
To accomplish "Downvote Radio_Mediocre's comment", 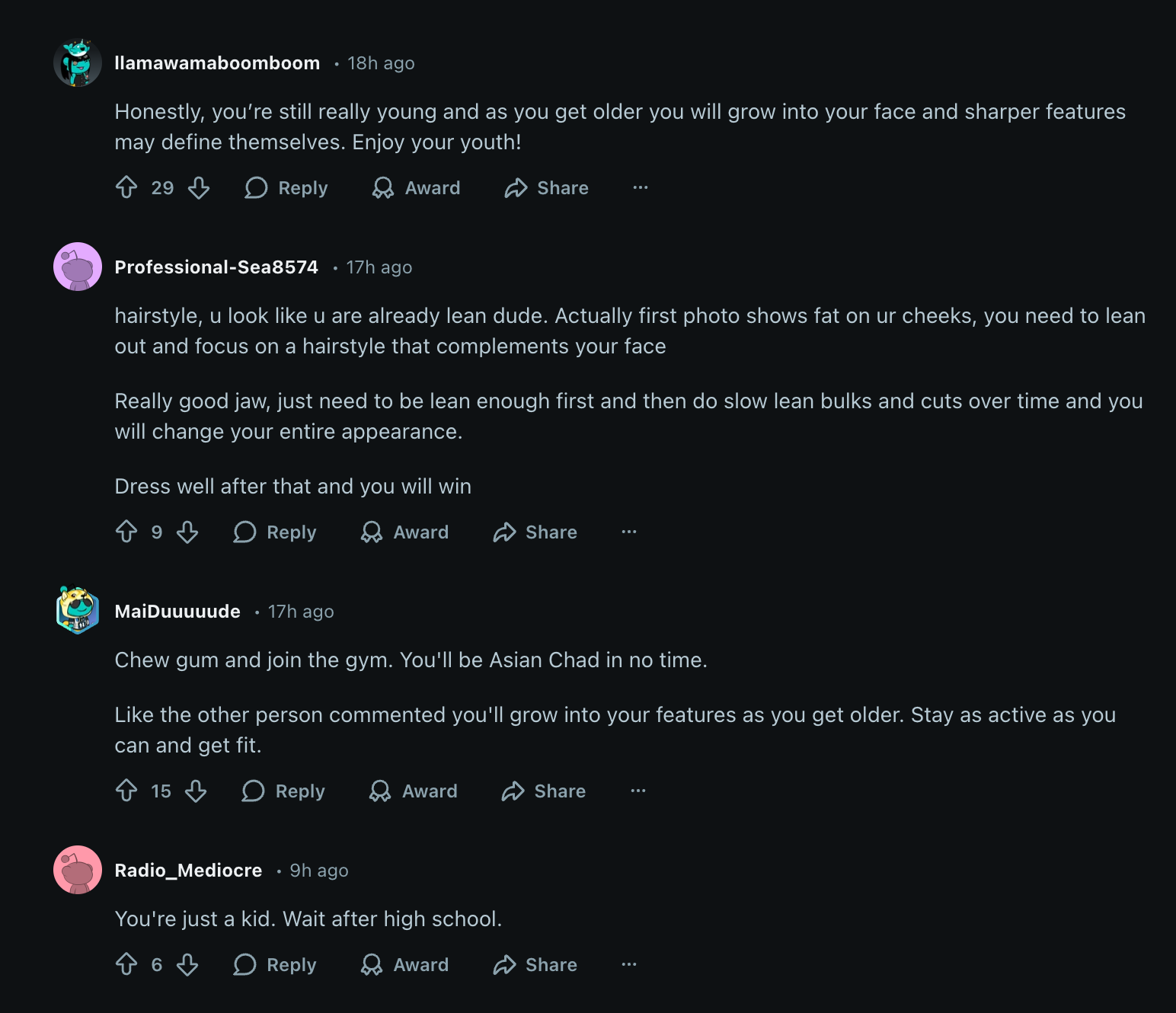I will [x=187, y=964].
